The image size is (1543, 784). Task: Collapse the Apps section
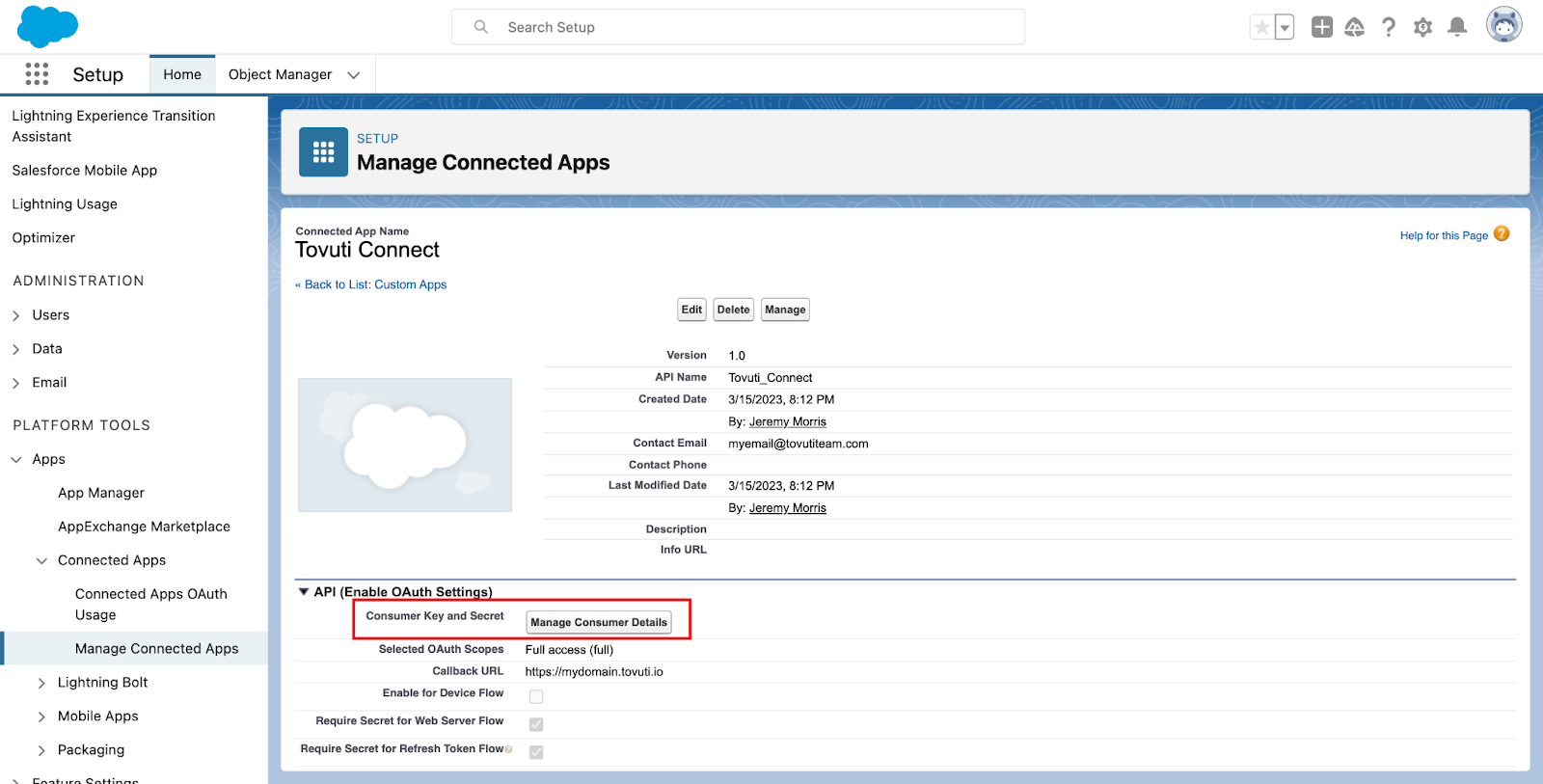(x=15, y=460)
